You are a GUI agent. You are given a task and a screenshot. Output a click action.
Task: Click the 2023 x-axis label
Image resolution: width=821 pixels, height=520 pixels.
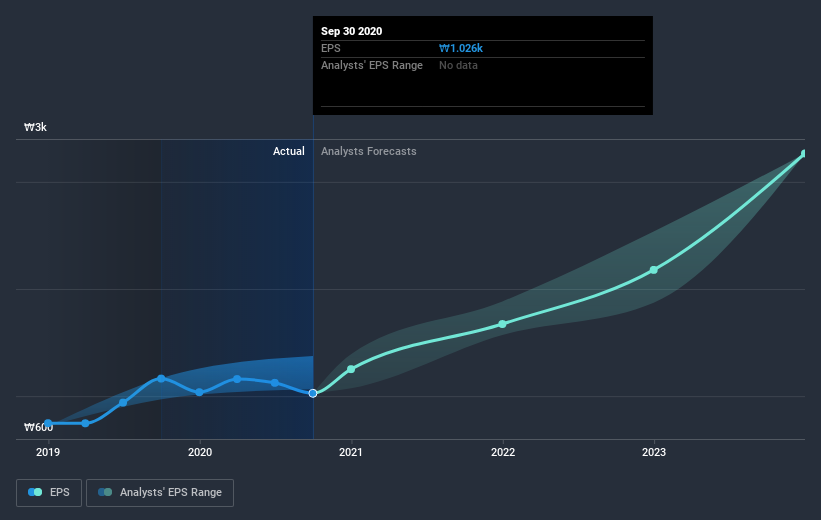pos(653,452)
